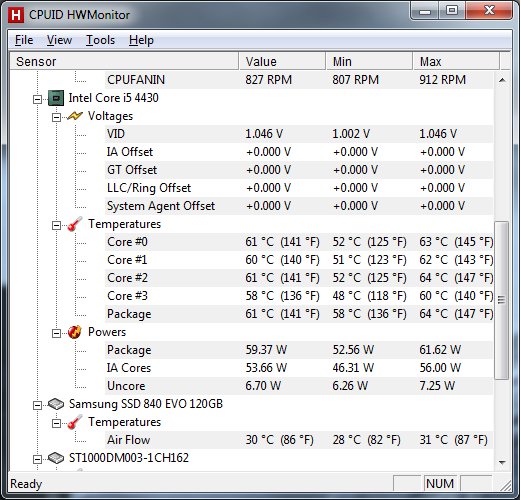Collapse the Powers group
This screenshot has height=500, width=521.
point(56,333)
